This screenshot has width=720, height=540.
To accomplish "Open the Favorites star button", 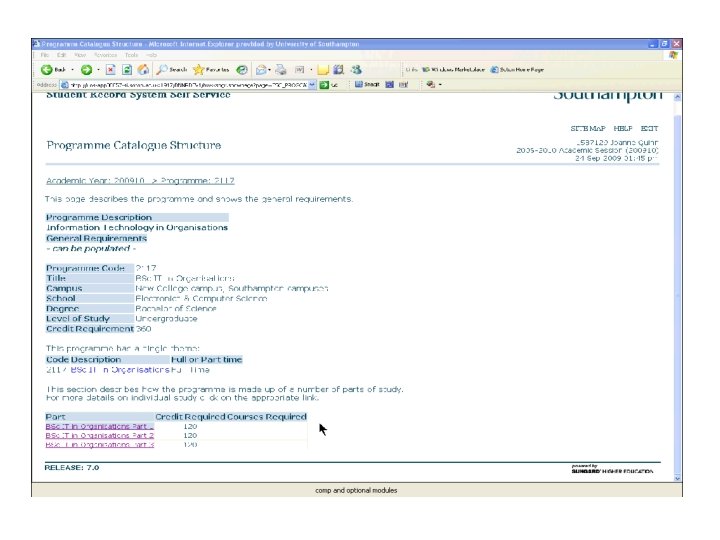I will point(211,70).
